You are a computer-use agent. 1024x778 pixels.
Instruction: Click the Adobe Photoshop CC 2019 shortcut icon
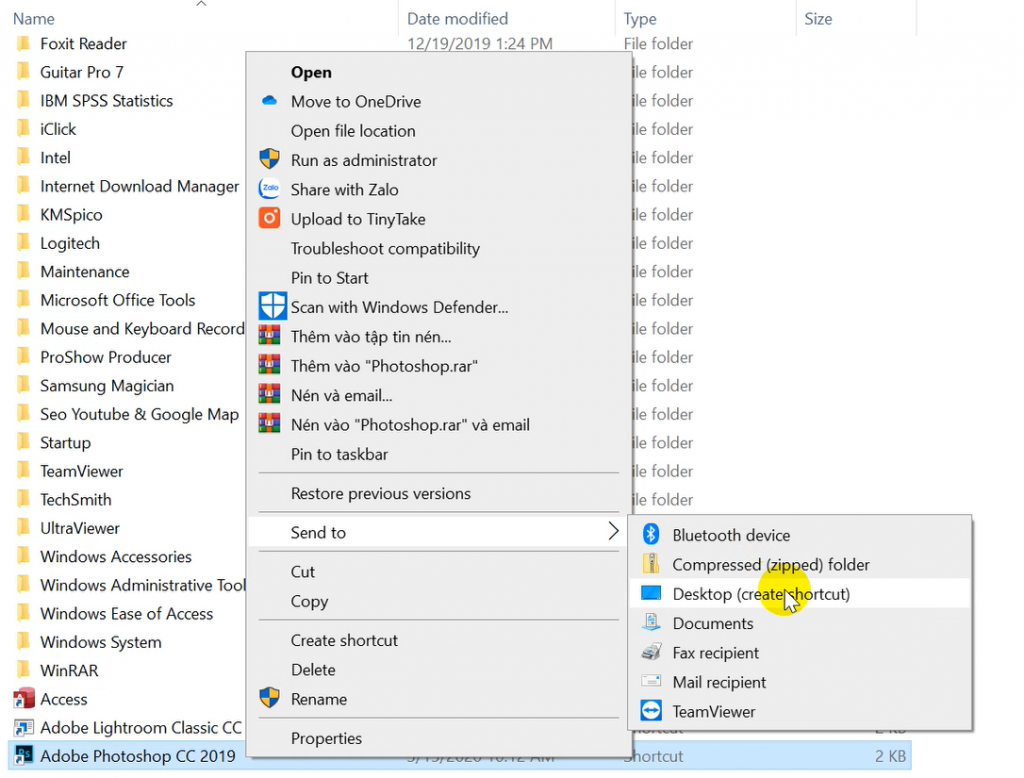(24, 756)
